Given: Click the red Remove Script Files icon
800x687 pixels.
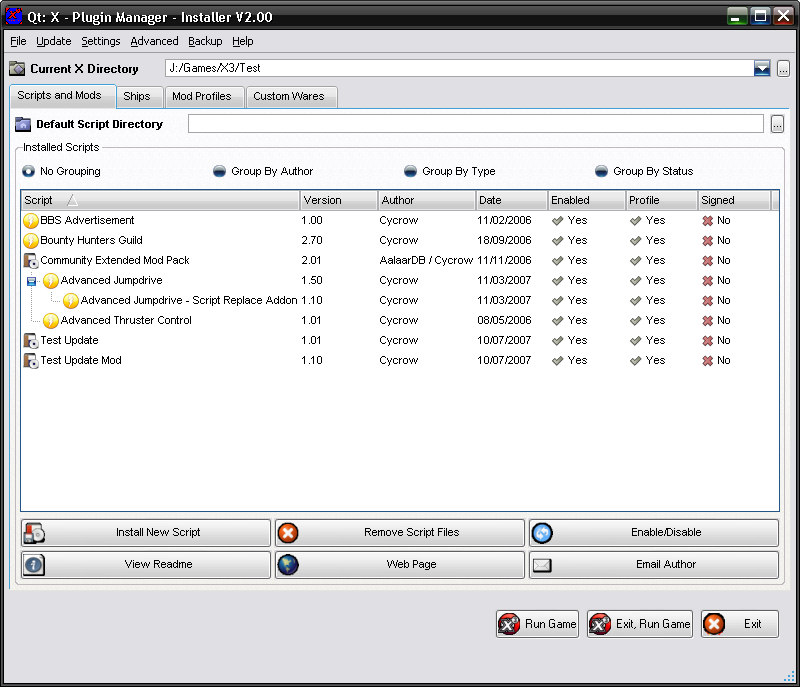Looking at the screenshot, I should [287, 532].
